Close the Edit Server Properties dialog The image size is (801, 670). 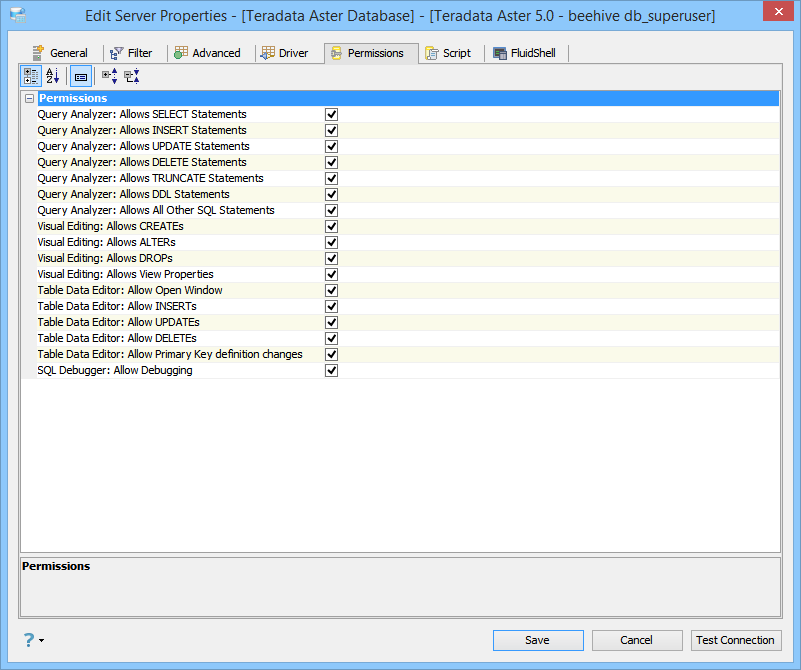point(778,11)
